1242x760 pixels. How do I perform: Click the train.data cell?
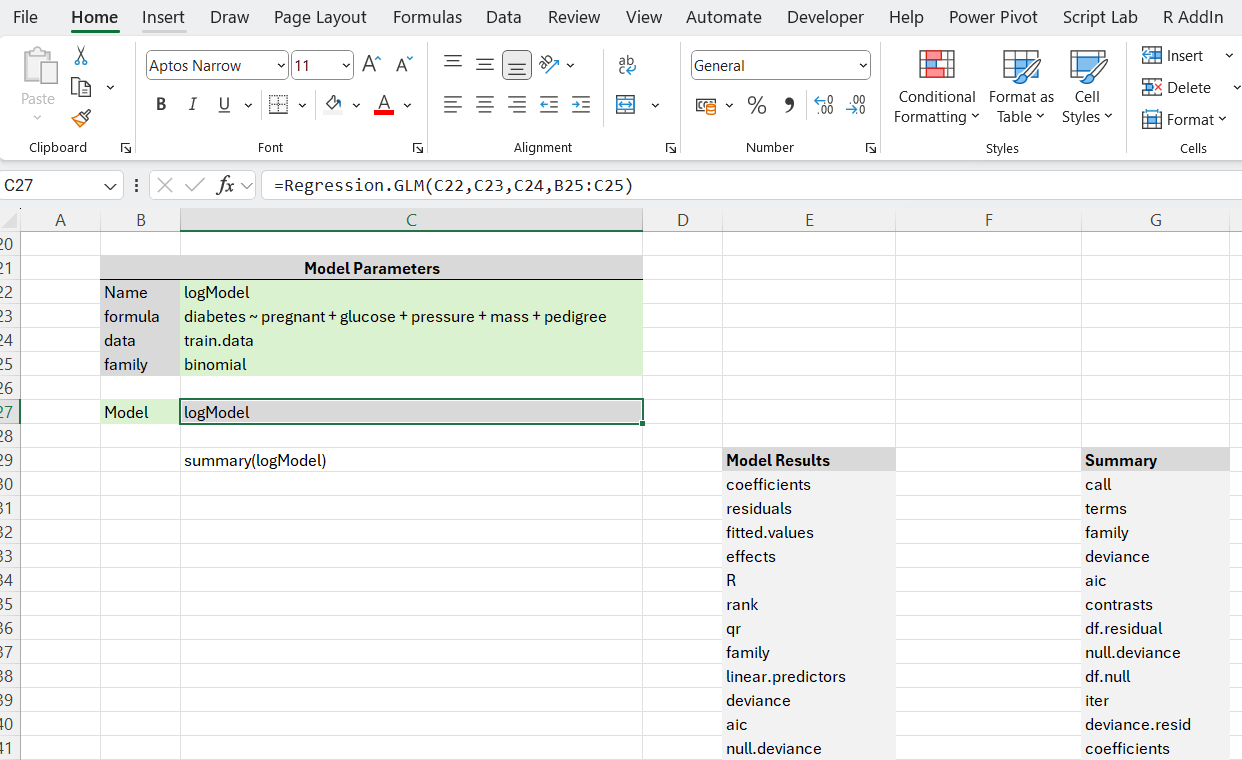click(411, 340)
